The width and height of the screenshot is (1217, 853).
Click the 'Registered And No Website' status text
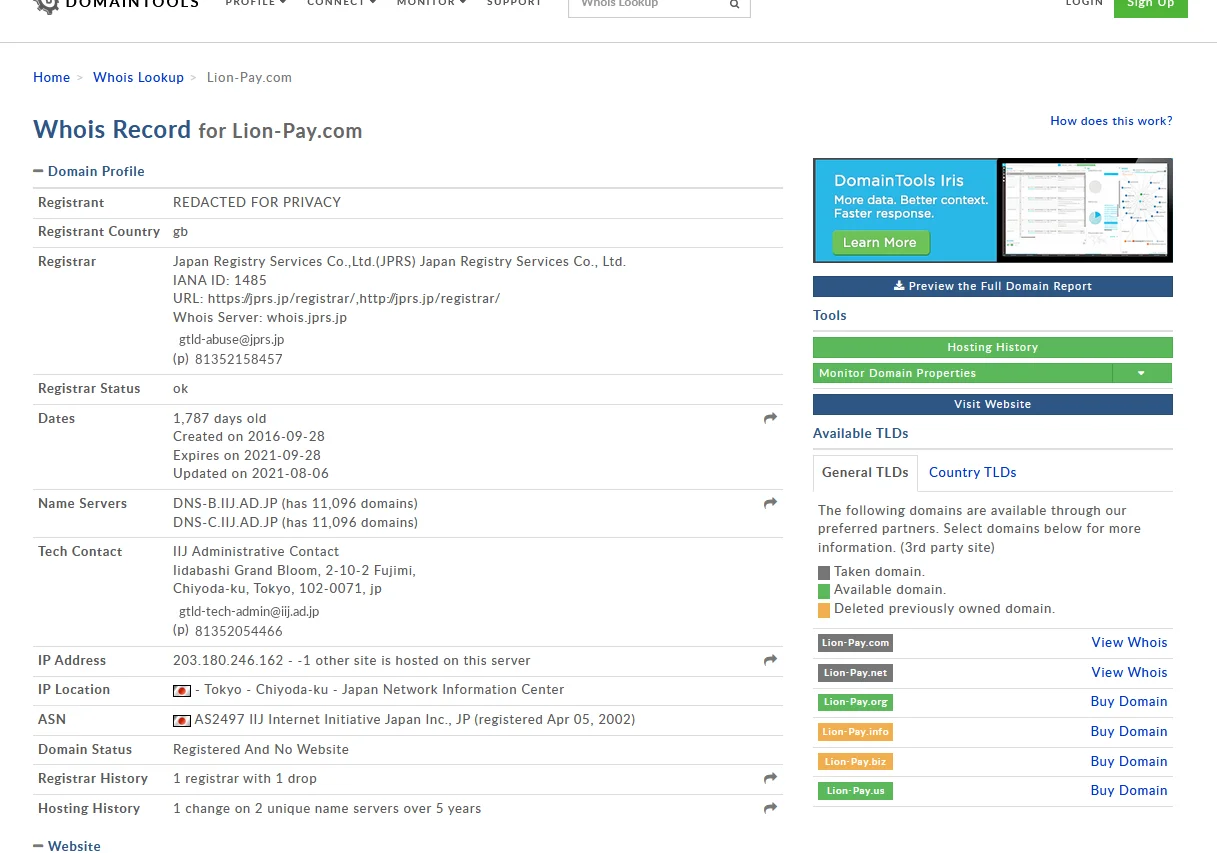click(x=261, y=750)
